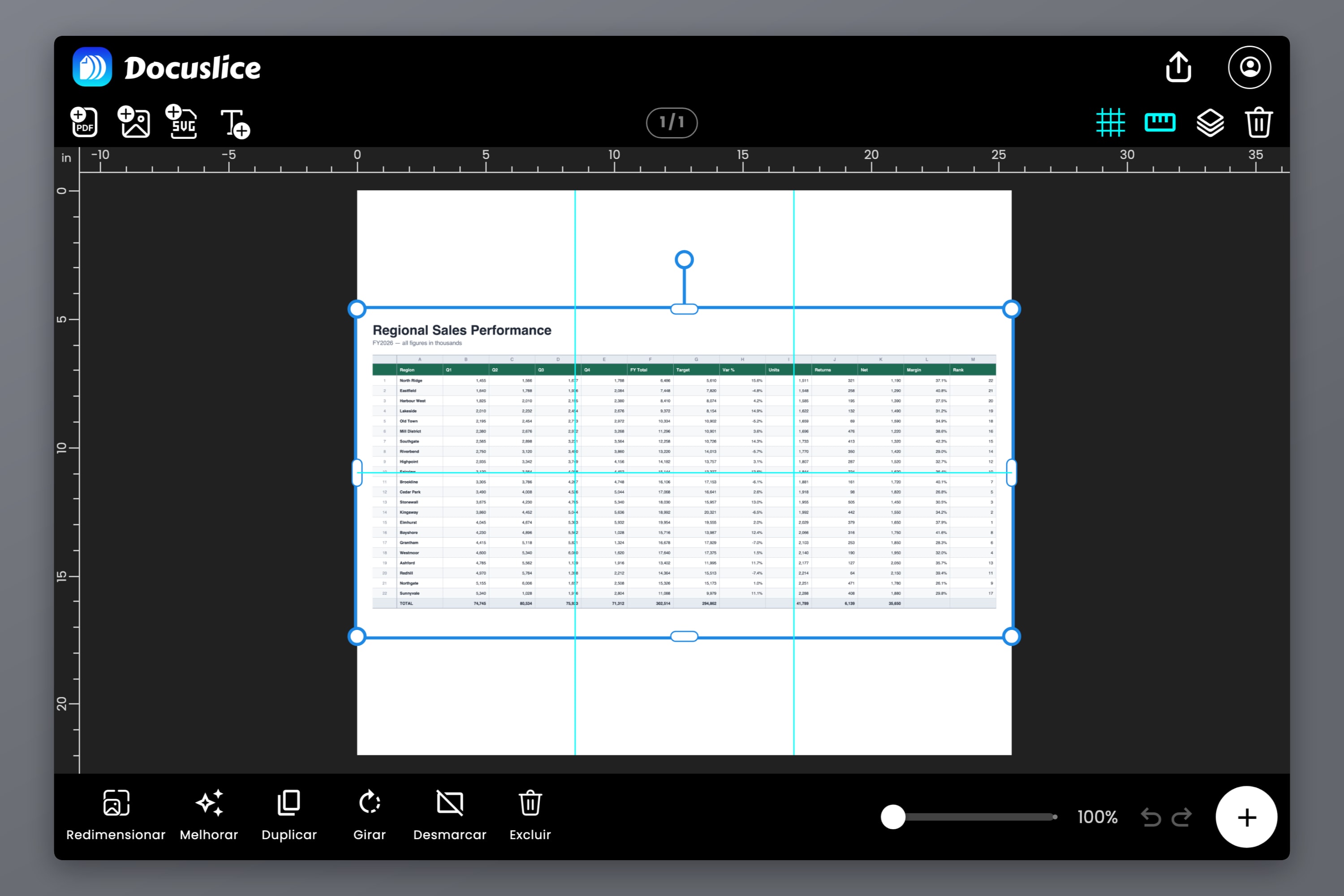This screenshot has width=1344, height=896.
Task: Insert a new text element
Action: [236, 124]
